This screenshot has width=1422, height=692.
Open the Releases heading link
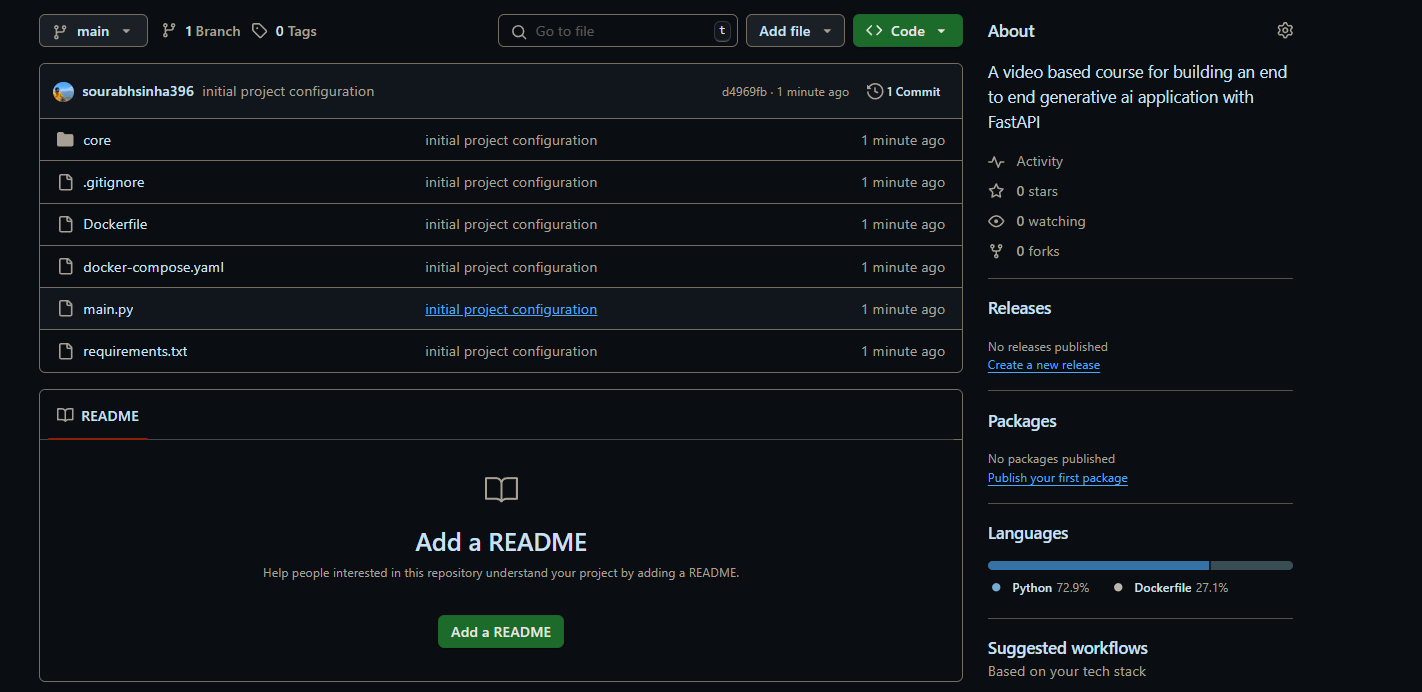(x=1019, y=308)
